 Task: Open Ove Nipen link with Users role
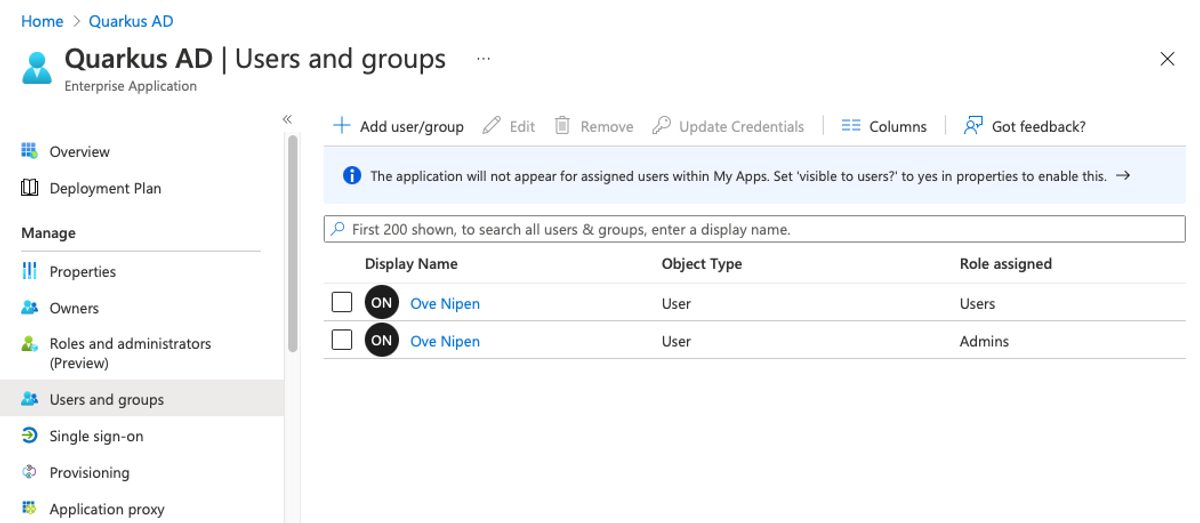point(445,303)
